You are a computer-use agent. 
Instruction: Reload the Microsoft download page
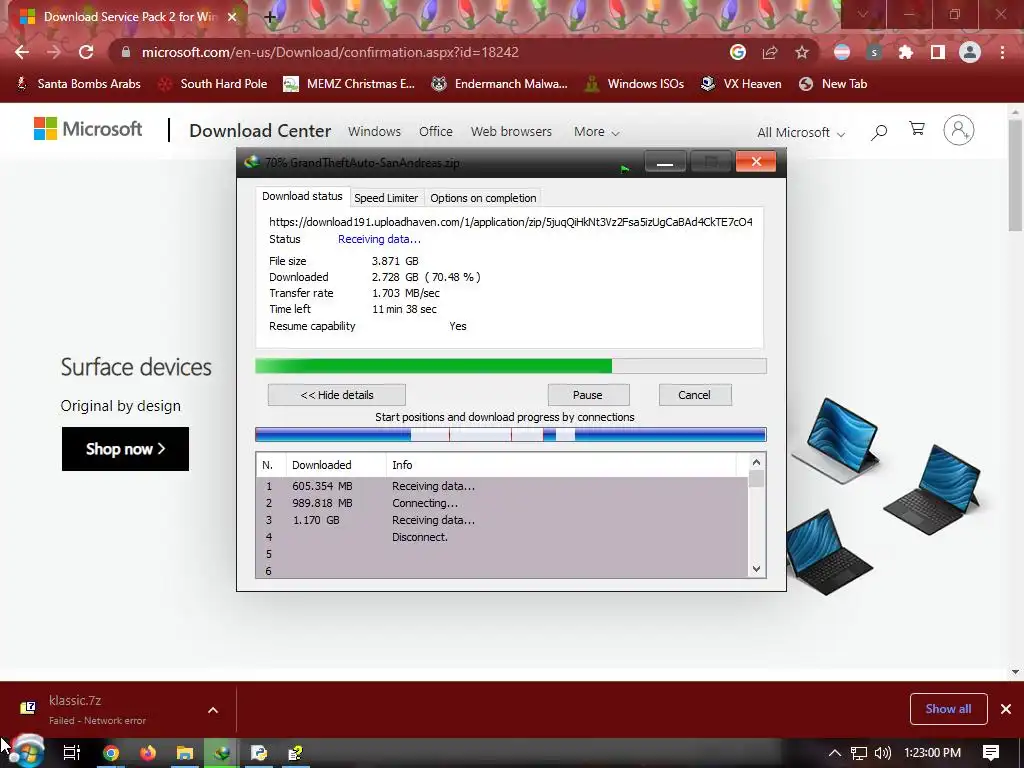[x=86, y=52]
